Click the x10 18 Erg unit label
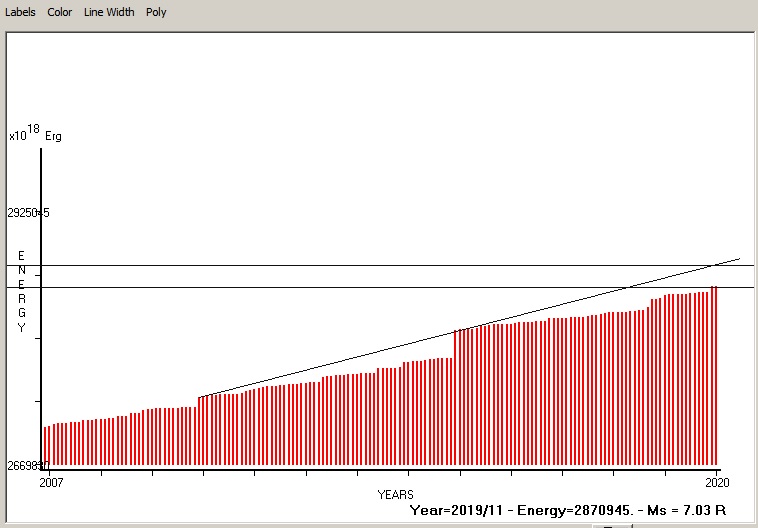Viewport: 758px width, 528px height. tap(35, 135)
